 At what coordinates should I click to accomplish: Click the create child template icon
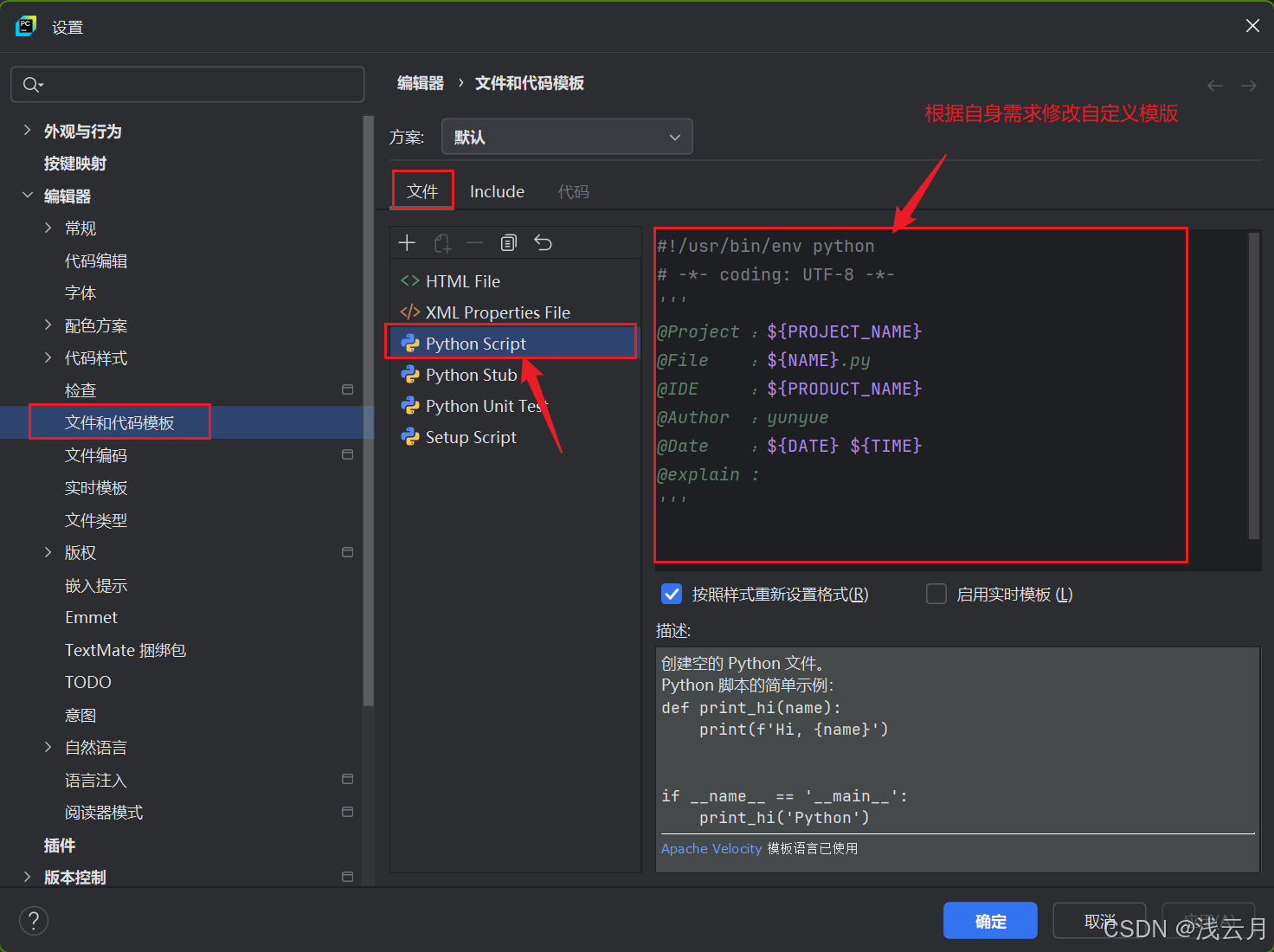(442, 243)
